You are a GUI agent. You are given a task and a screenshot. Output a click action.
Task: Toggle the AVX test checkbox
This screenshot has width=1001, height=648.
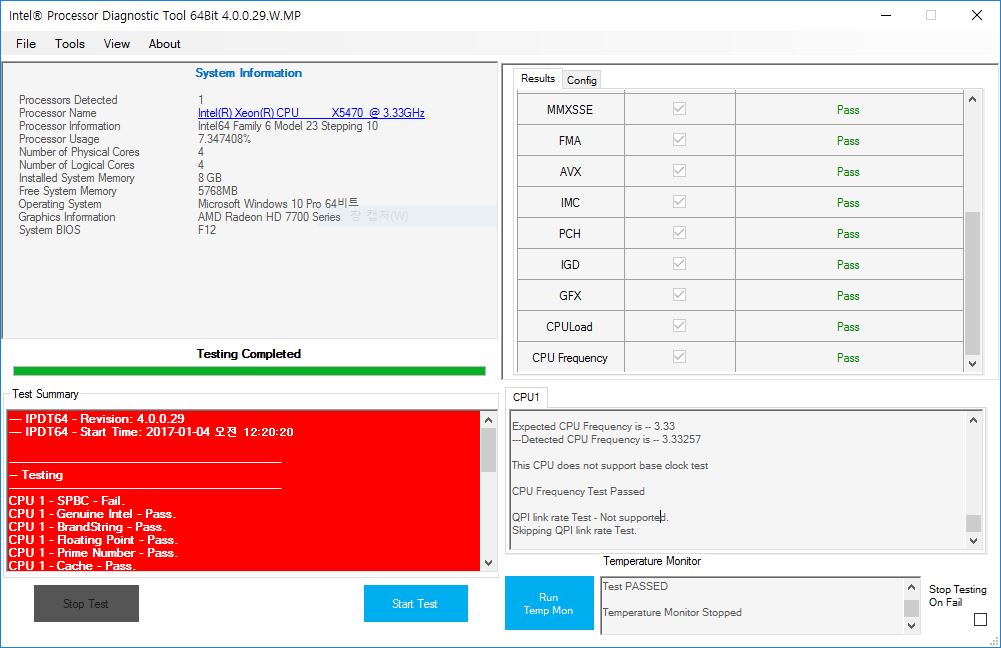[x=679, y=170]
